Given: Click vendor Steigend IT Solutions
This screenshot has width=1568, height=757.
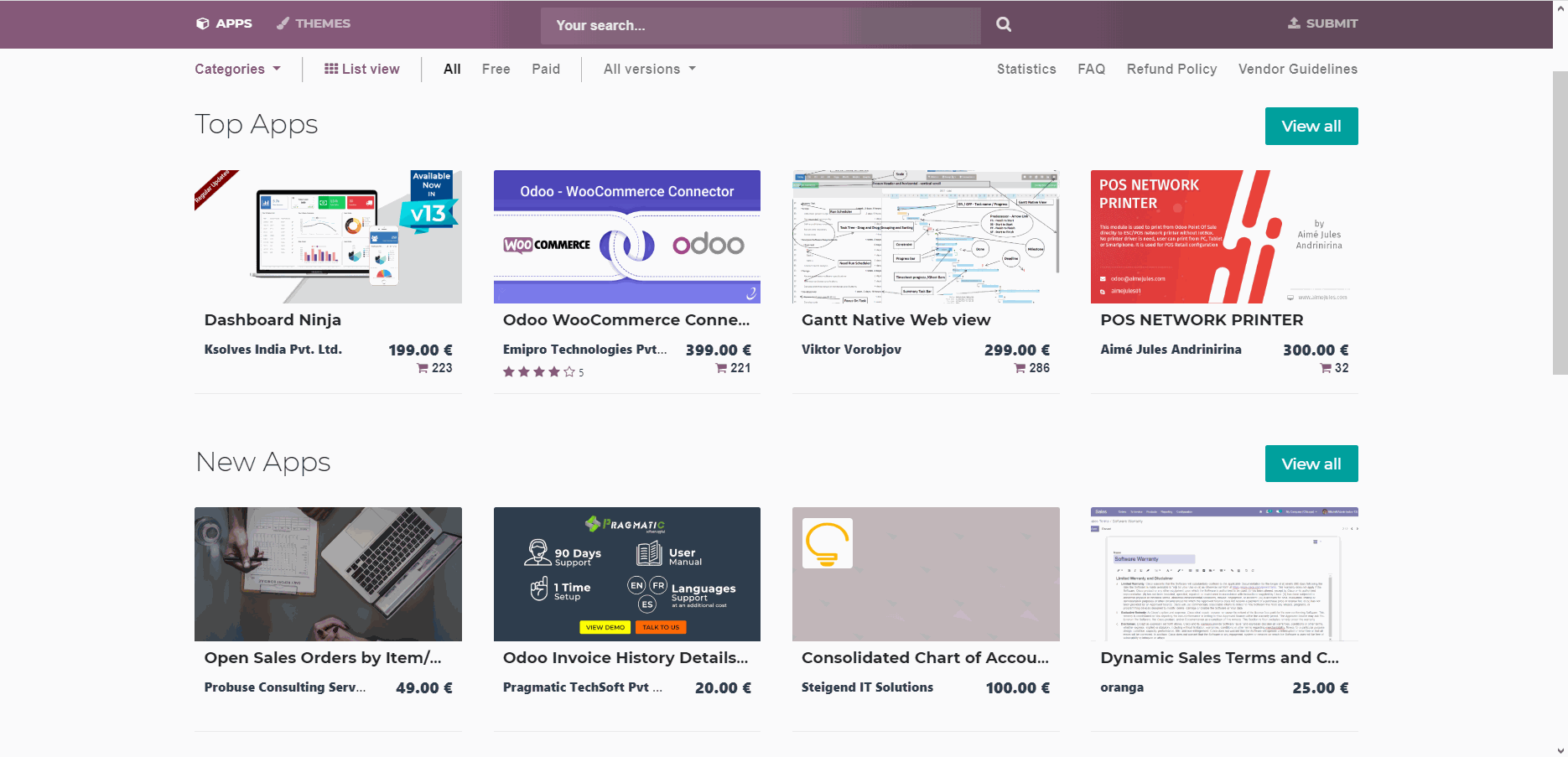Looking at the screenshot, I should coord(867,687).
